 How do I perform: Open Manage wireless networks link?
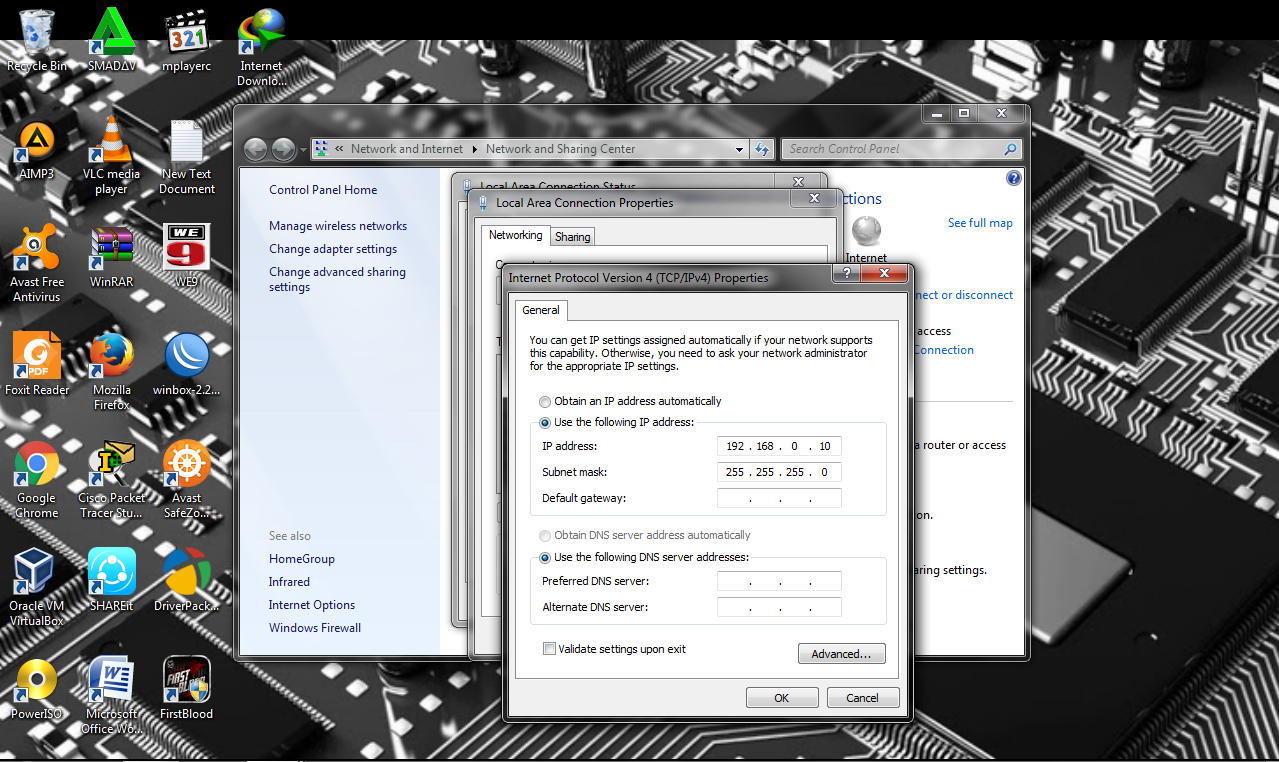point(338,226)
